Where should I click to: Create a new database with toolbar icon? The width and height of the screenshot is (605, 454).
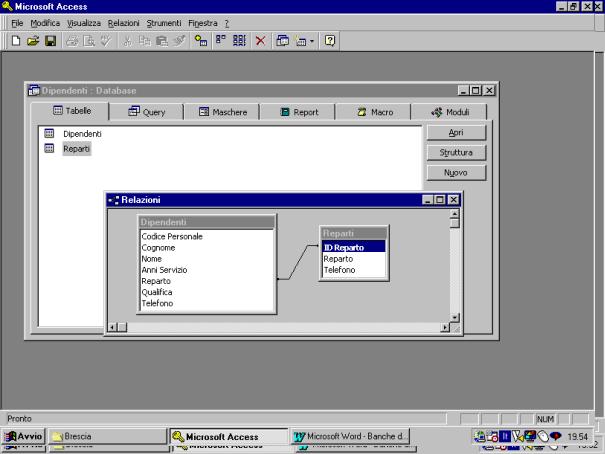pyautogui.click(x=16, y=41)
